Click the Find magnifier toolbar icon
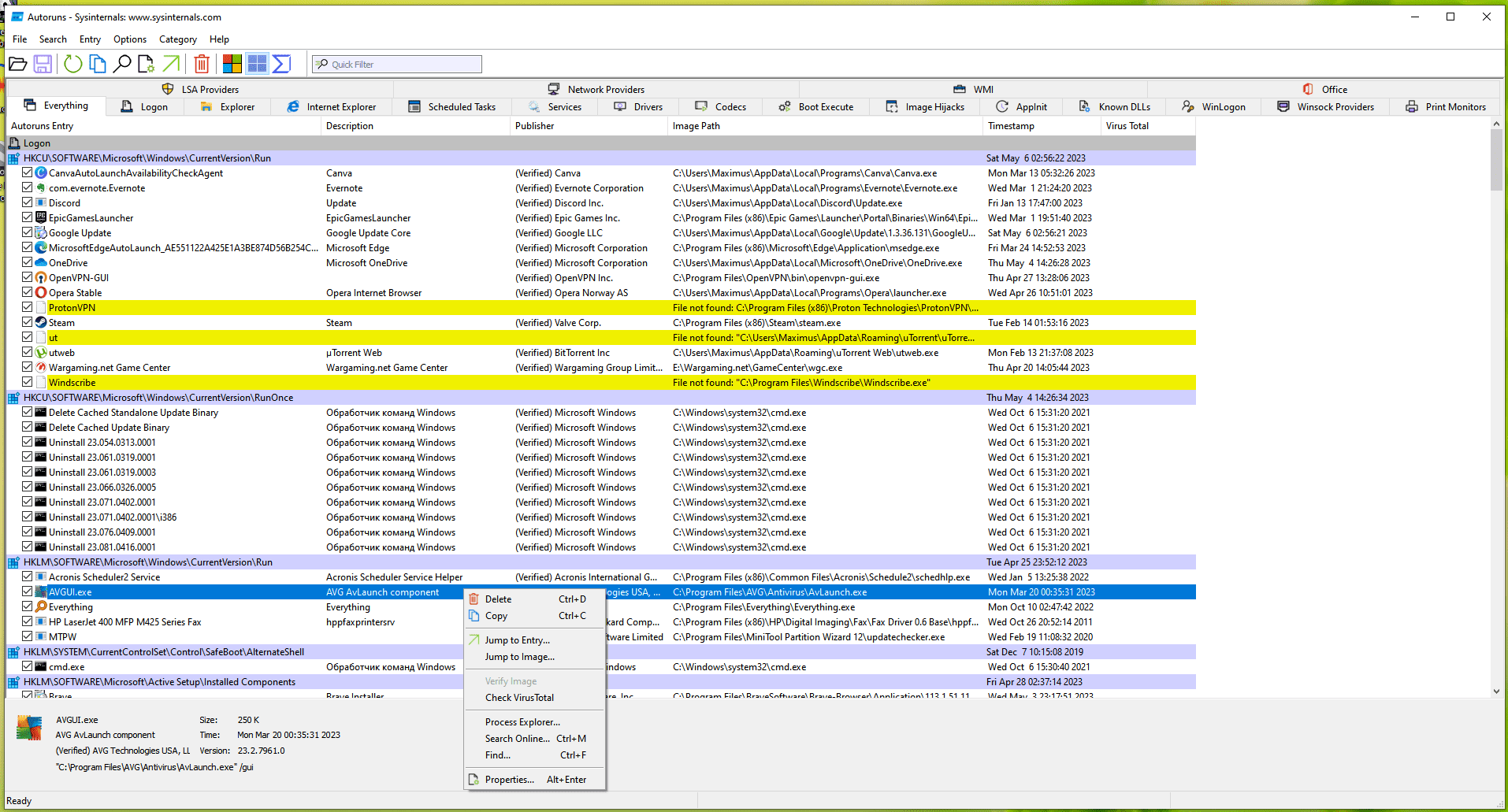Image resolution: width=1508 pixels, height=812 pixels. click(x=122, y=64)
